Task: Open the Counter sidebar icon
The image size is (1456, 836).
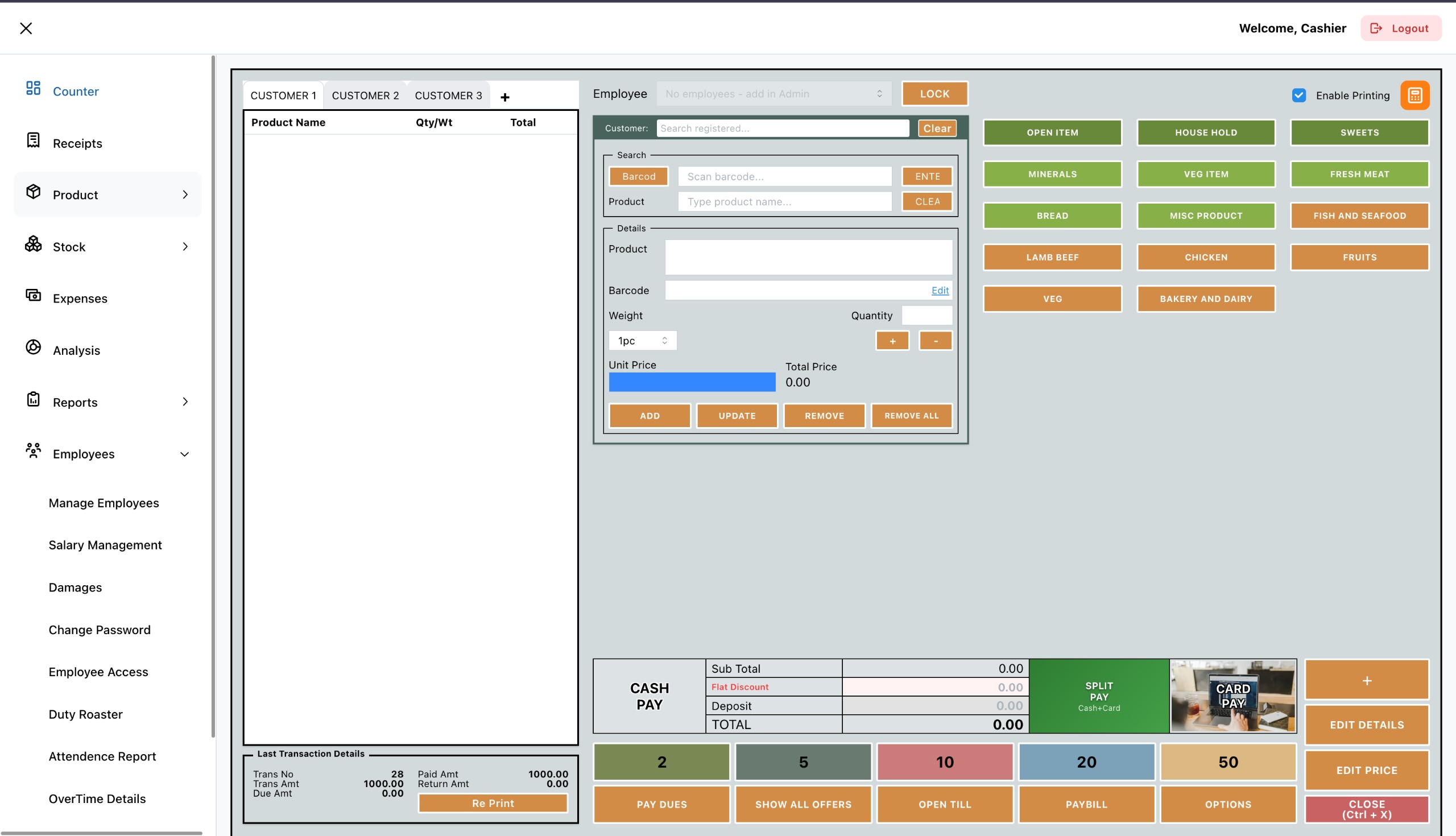Action: point(34,88)
